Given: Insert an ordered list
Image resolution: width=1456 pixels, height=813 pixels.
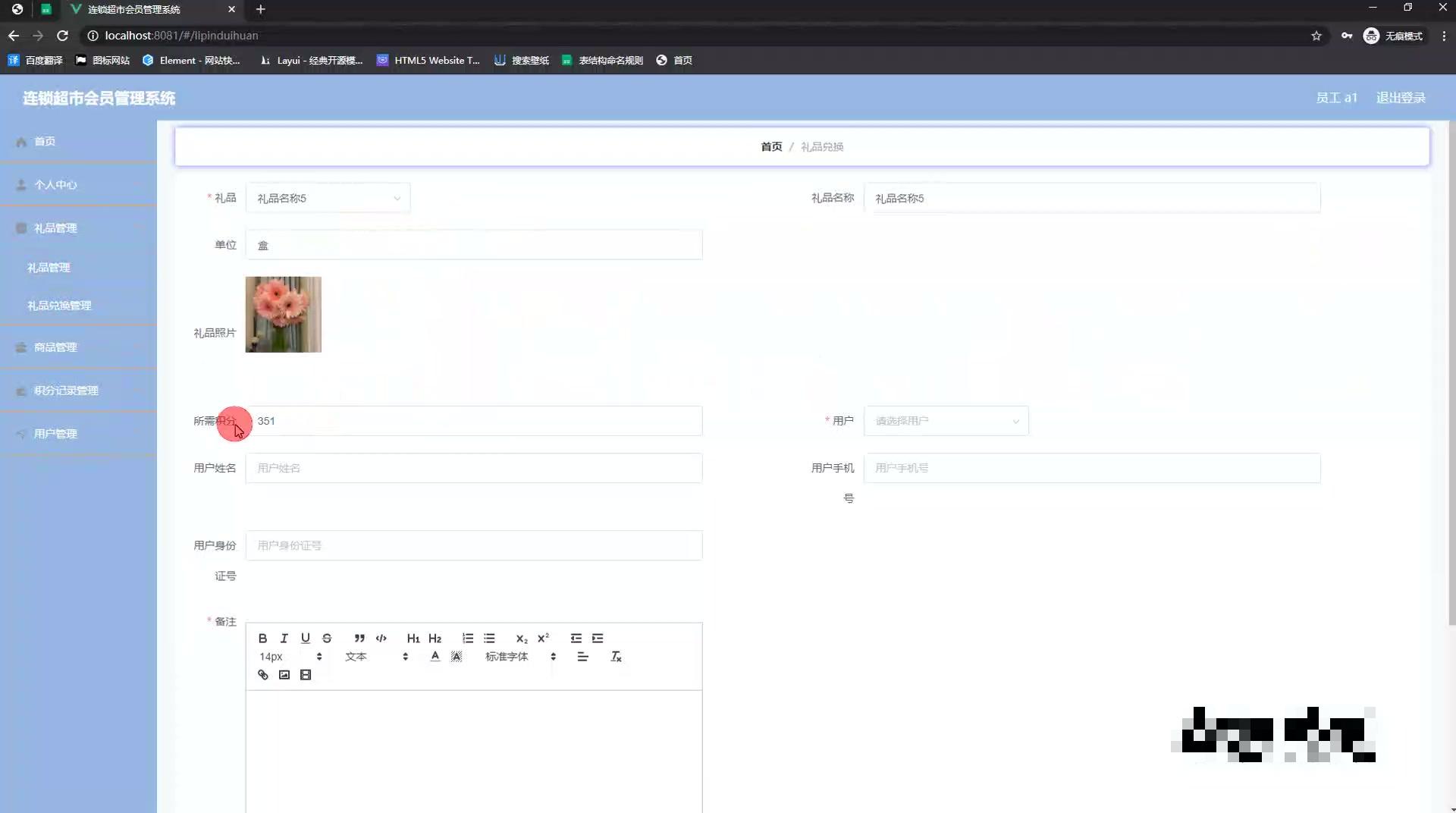Looking at the screenshot, I should [x=468, y=638].
